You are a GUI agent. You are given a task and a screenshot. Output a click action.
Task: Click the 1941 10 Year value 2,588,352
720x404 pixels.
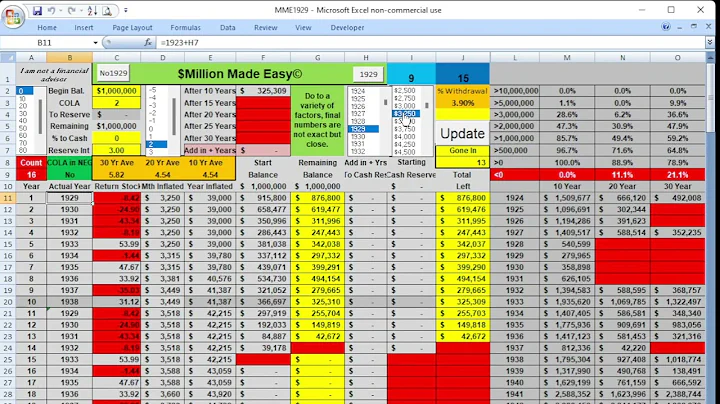tap(567, 394)
